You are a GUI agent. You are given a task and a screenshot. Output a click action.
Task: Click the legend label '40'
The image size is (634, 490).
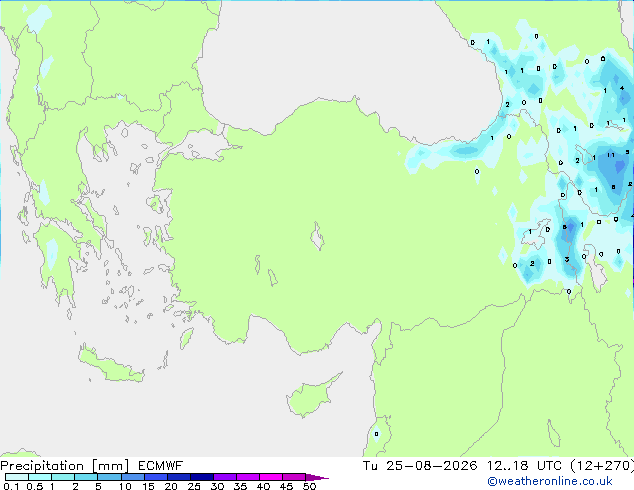(263, 486)
